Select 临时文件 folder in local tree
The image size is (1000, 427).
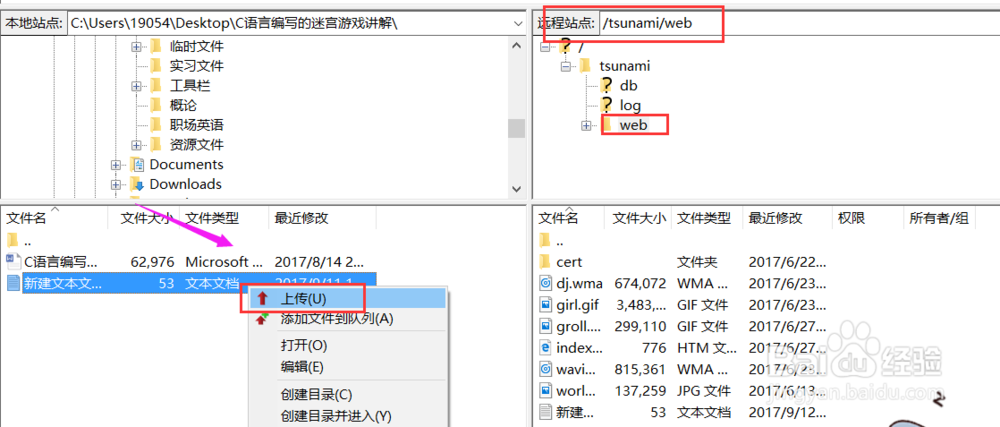coord(196,47)
